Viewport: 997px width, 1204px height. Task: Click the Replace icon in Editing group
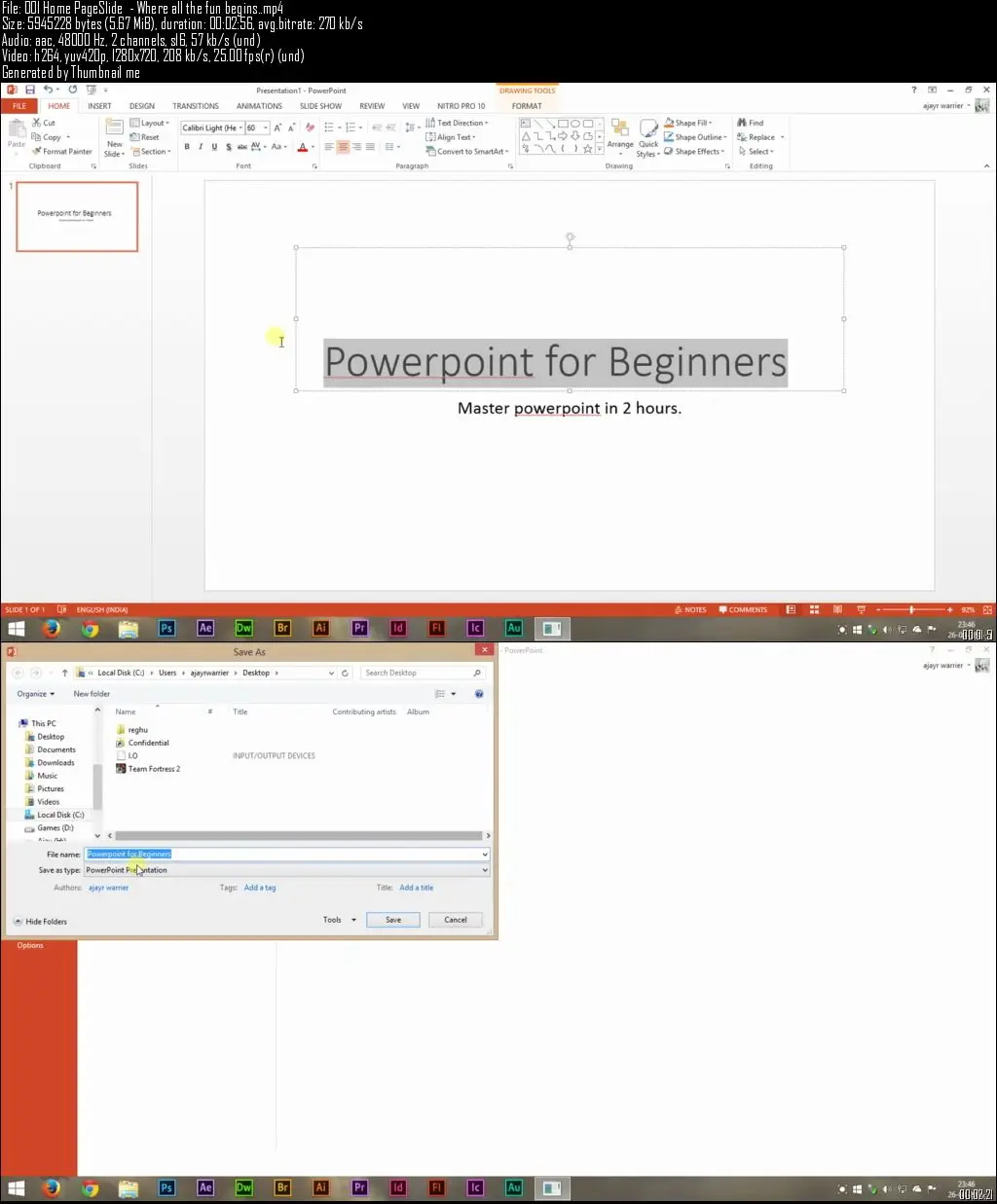click(x=742, y=137)
